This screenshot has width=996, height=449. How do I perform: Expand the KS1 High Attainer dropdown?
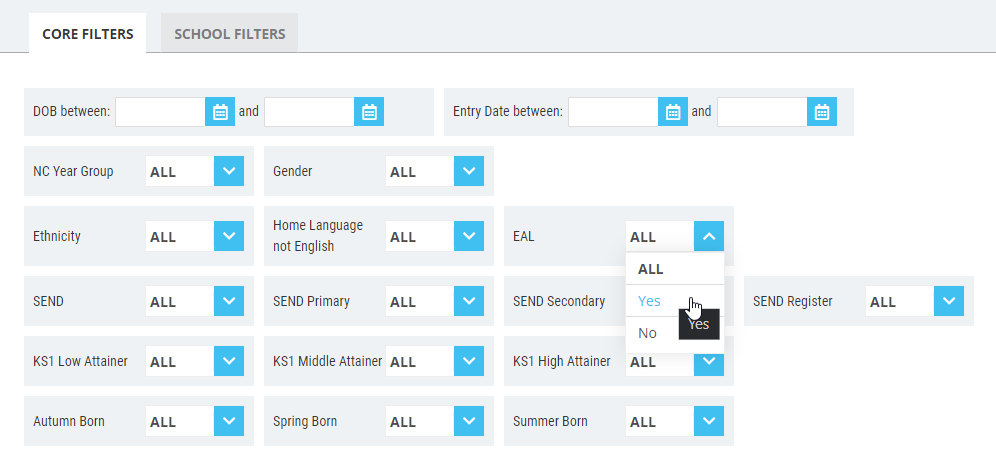tap(709, 365)
